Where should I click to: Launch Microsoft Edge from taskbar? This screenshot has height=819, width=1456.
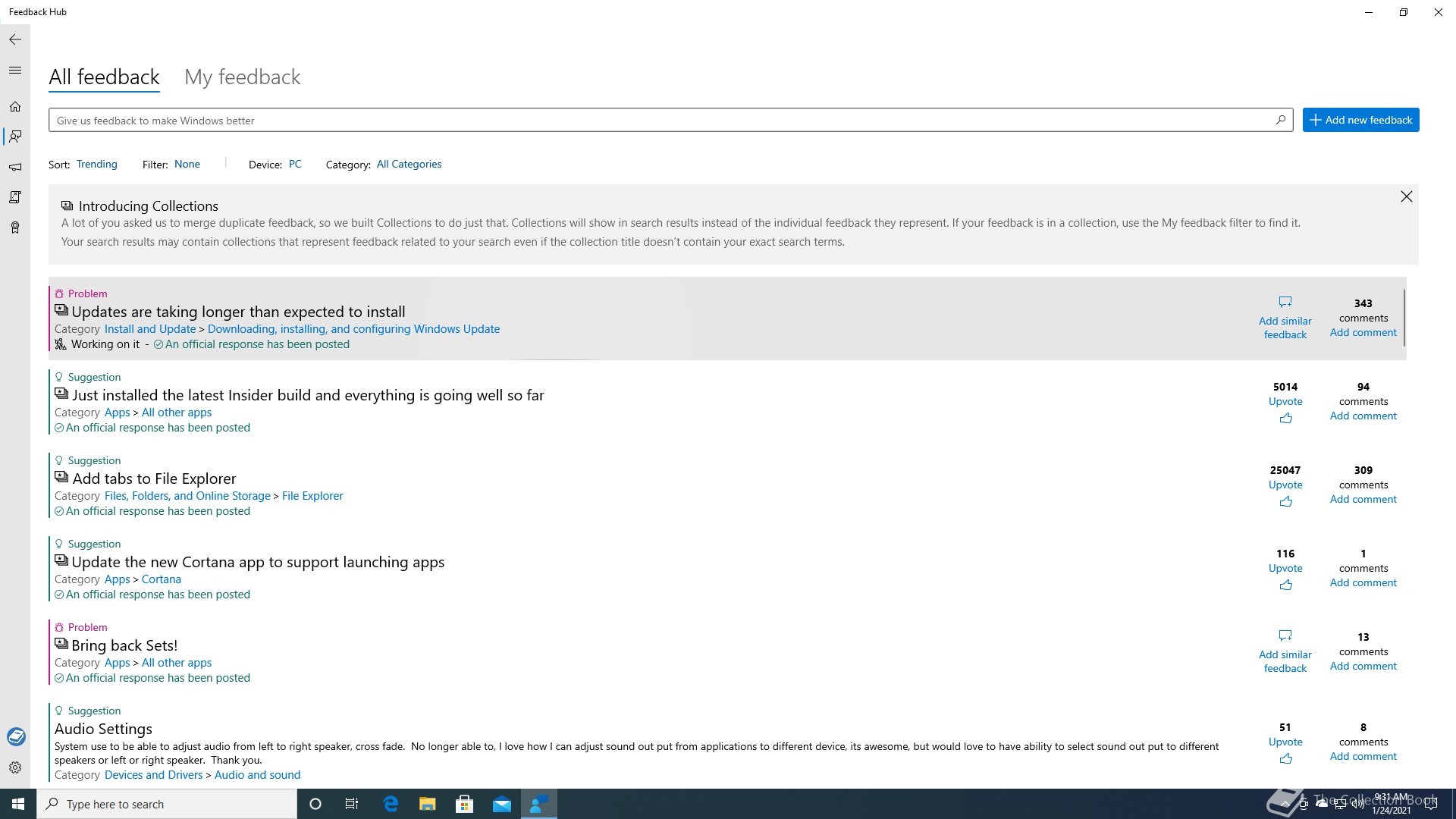tap(391, 804)
